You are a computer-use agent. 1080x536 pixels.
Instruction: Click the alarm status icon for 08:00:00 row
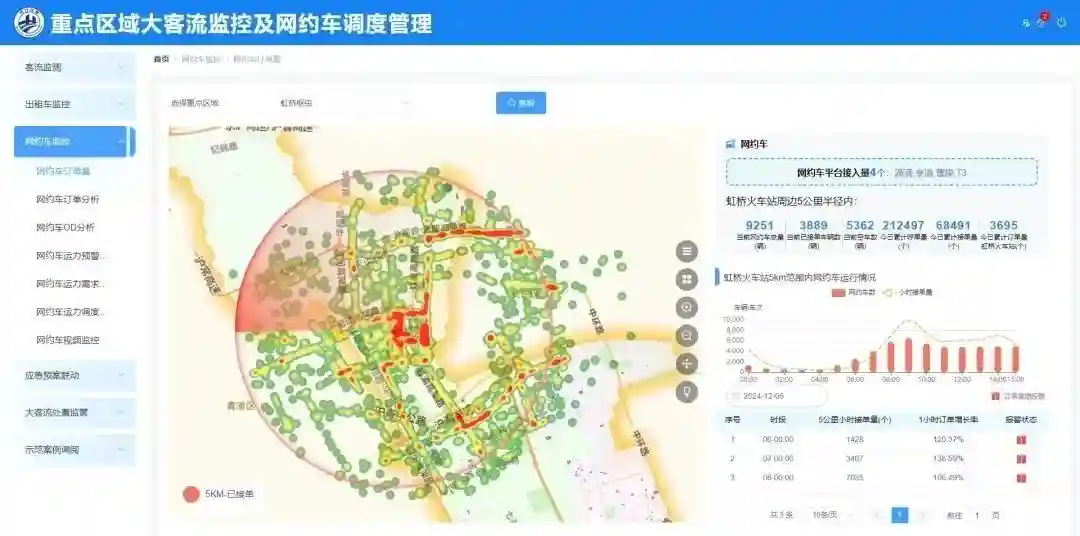[x=1021, y=477]
